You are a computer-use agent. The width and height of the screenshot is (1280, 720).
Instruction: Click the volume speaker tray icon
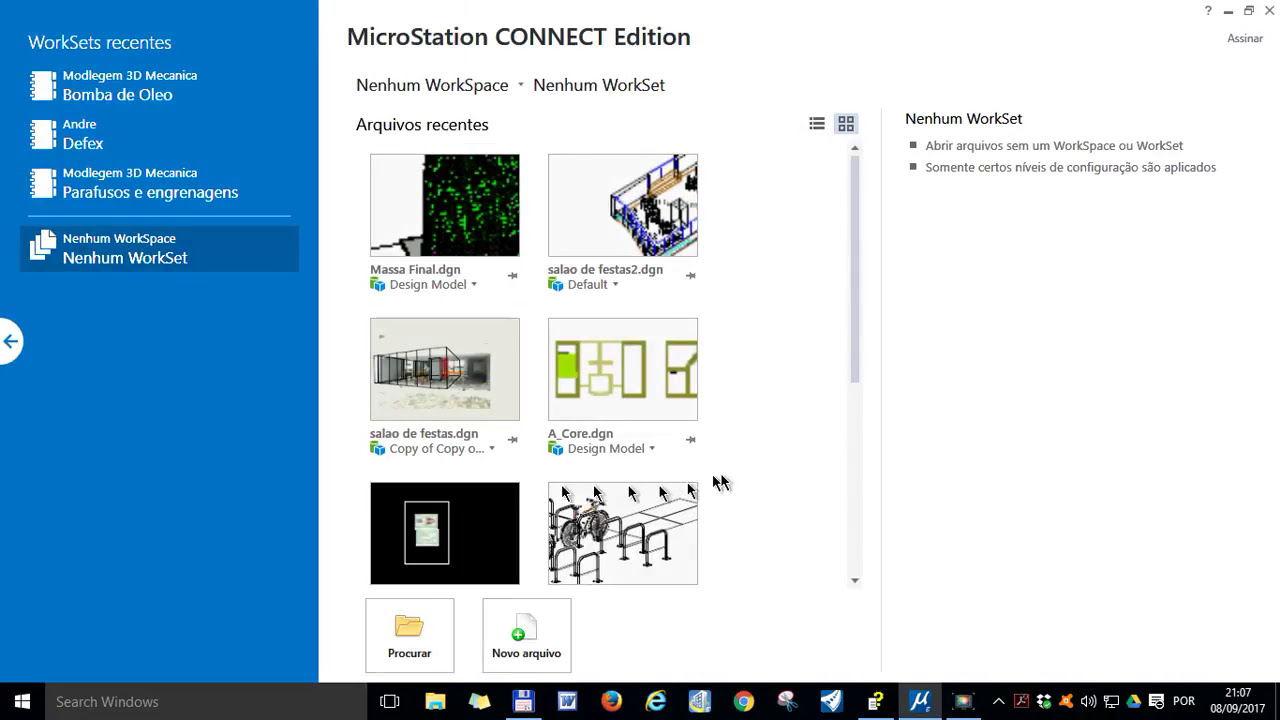(x=1088, y=702)
